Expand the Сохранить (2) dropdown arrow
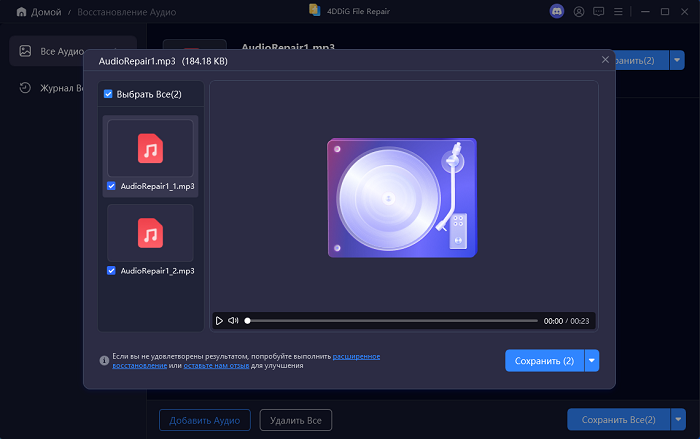The height and width of the screenshot is (439, 700). coord(592,360)
